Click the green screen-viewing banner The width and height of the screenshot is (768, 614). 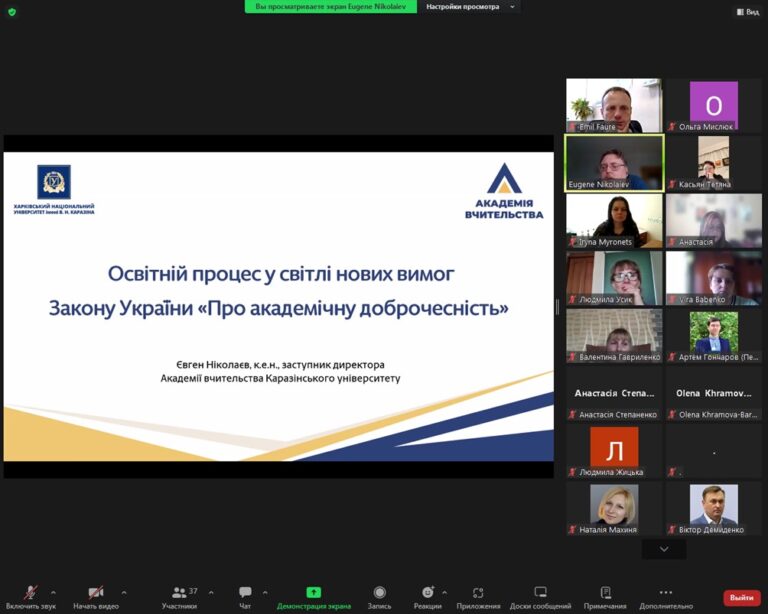331,7
